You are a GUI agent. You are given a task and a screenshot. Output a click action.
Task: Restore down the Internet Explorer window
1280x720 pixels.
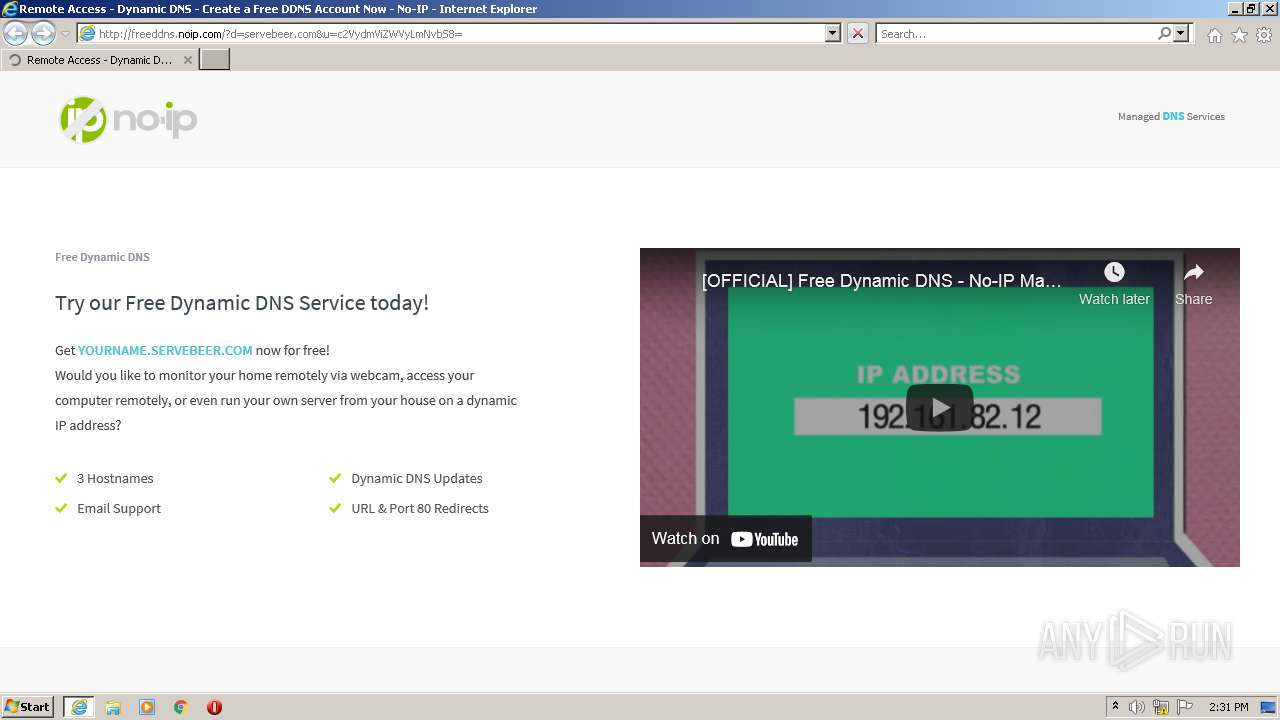pos(1250,8)
